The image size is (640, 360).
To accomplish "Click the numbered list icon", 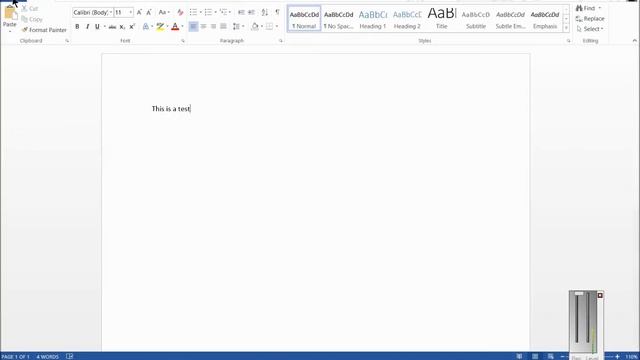I will pos(208,12).
